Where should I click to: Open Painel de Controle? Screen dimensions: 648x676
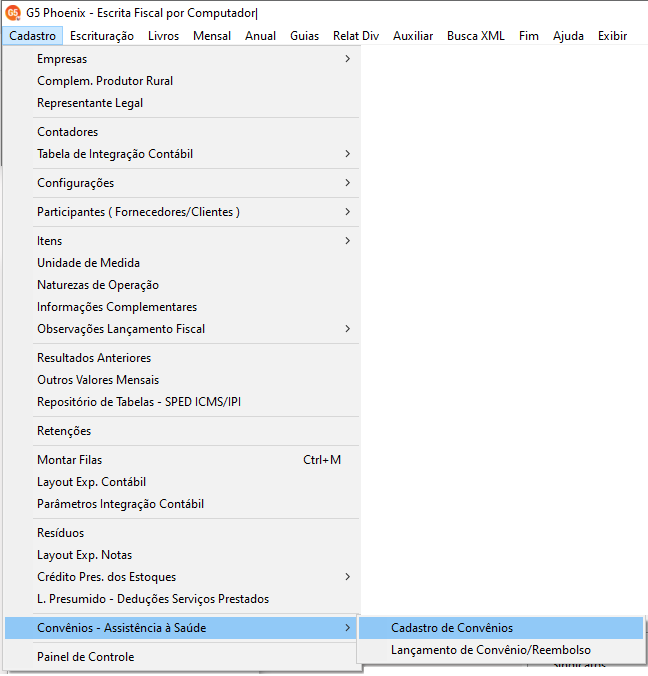point(182,657)
